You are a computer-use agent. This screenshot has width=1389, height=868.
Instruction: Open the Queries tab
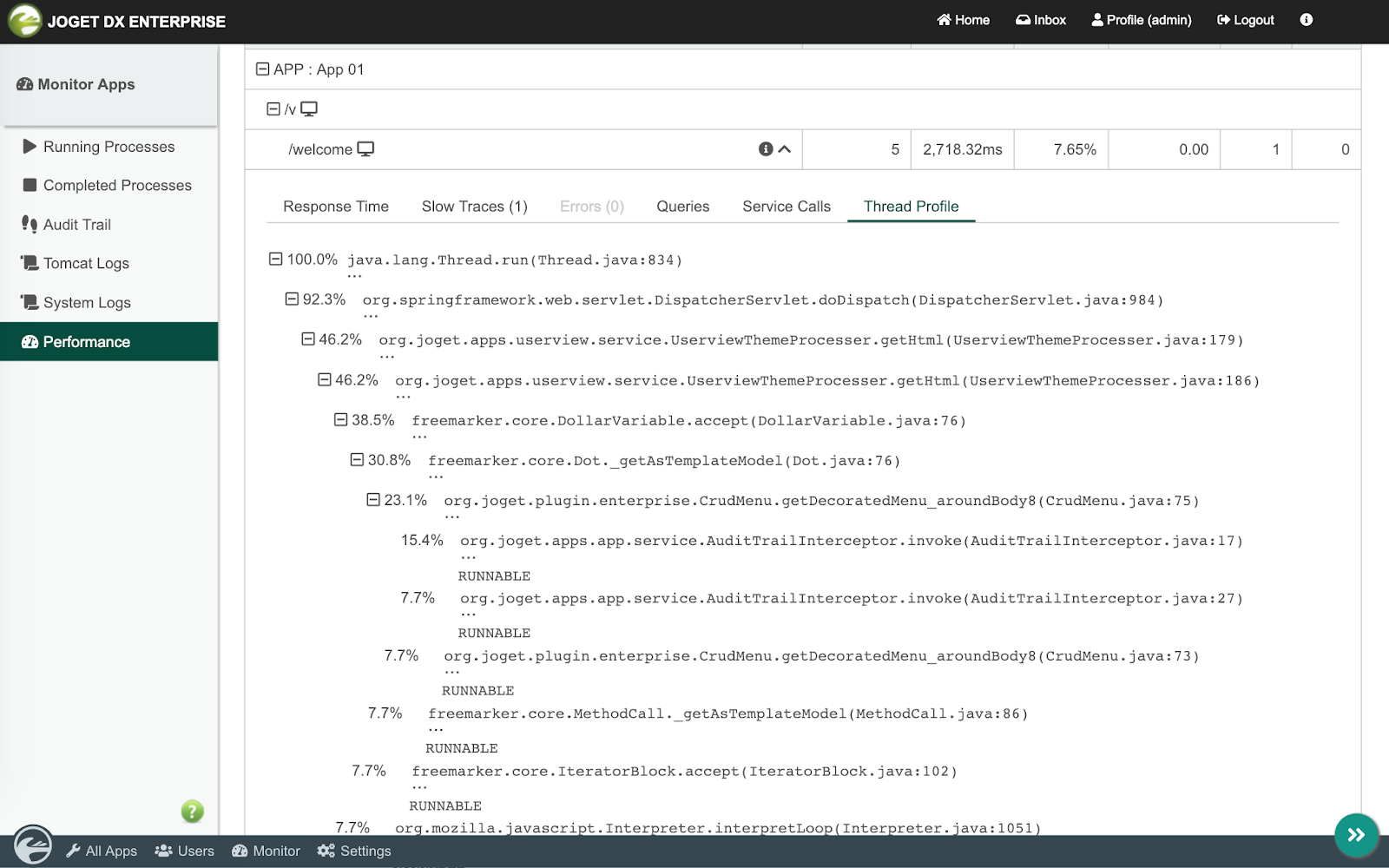pos(683,207)
